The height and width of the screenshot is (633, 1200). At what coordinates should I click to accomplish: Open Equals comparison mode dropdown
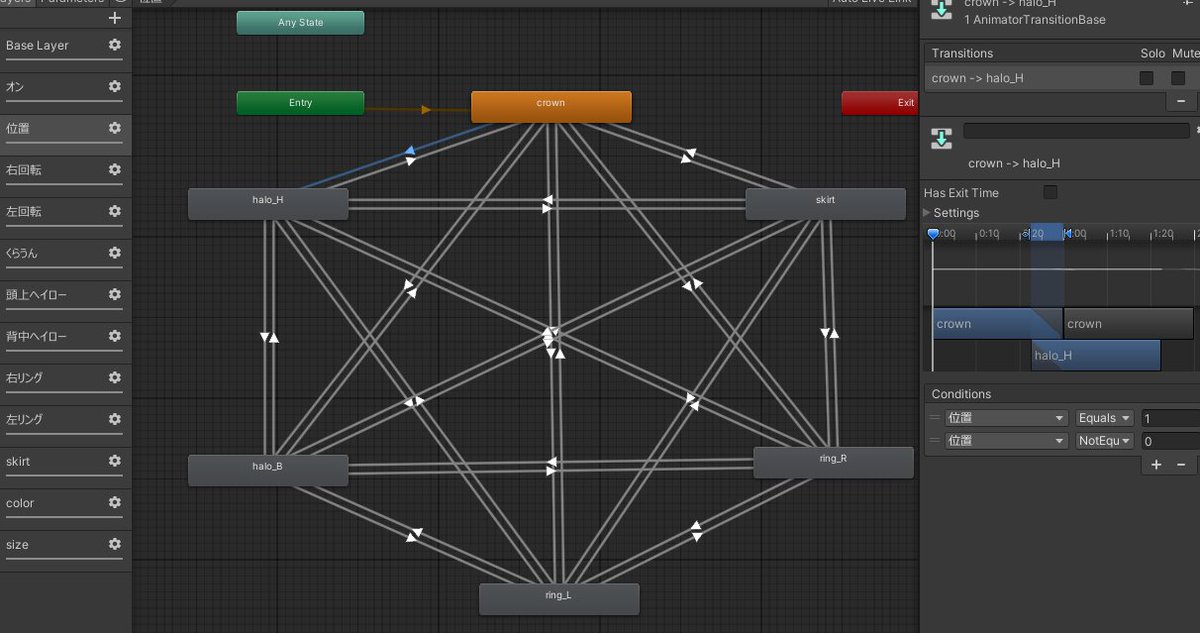click(x=1105, y=418)
